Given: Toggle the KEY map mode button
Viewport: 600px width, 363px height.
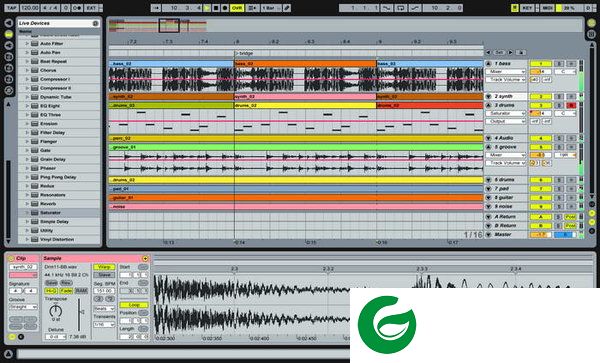Looking at the screenshot, I should (527, 8).
